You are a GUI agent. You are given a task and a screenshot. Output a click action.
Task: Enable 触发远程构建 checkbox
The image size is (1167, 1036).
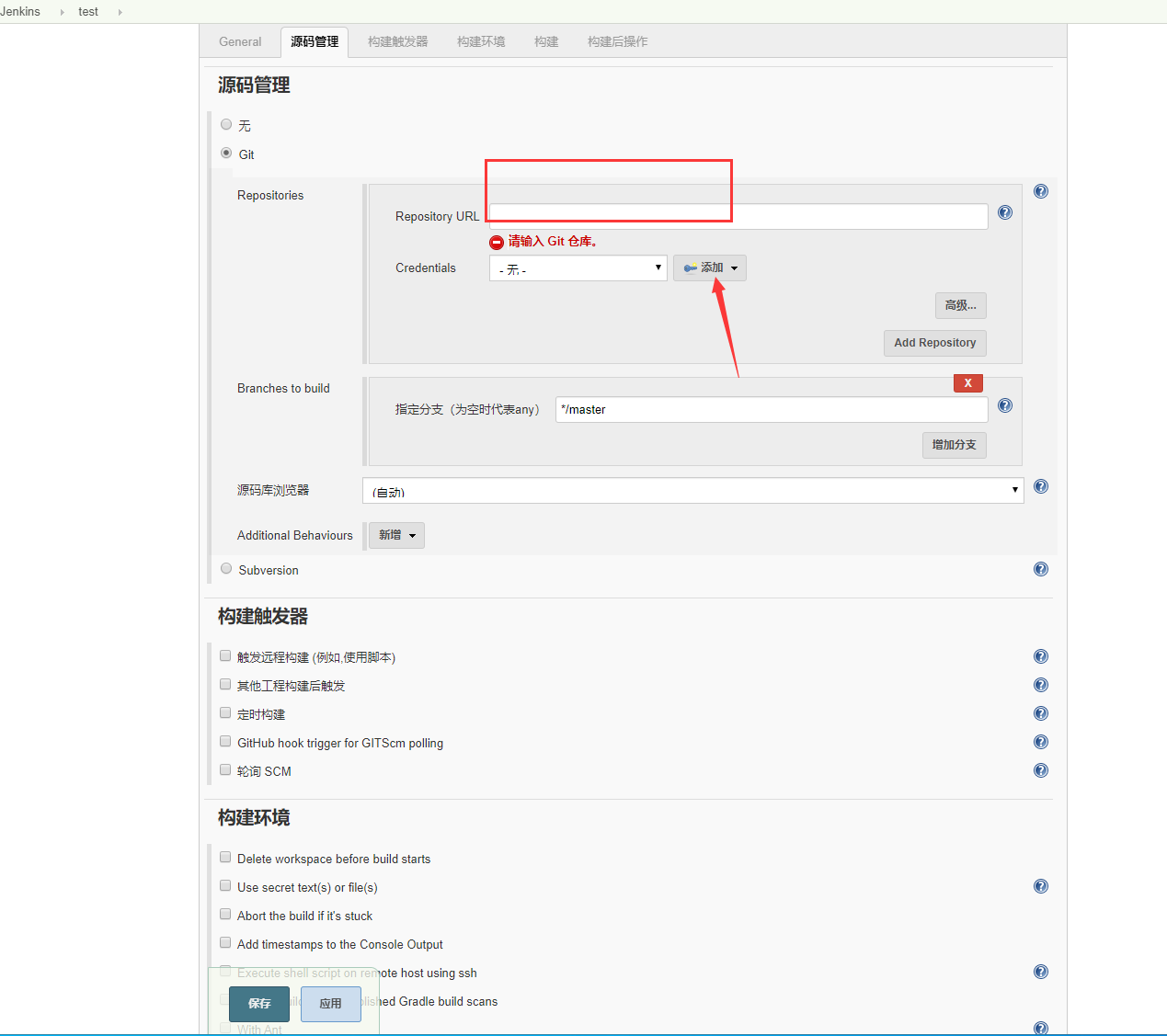coord(225,656)
